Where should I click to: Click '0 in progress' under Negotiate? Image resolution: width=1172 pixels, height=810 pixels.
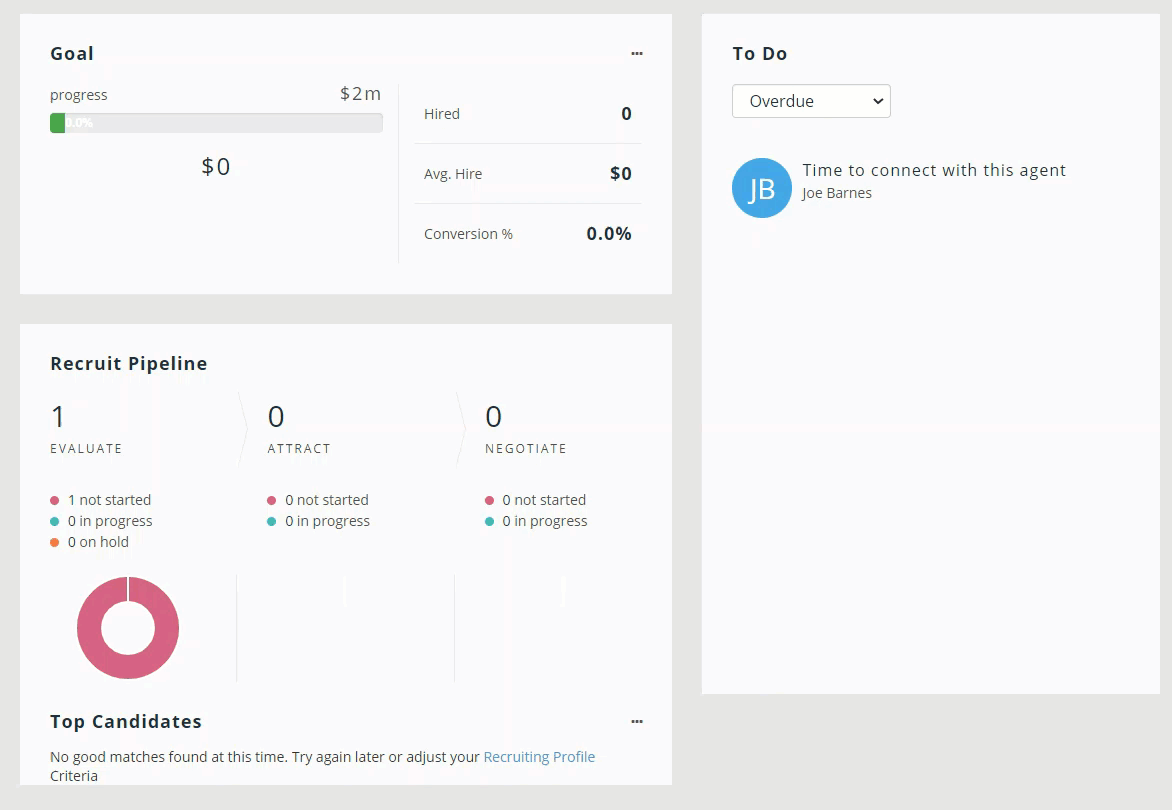(x=544, y=521)
